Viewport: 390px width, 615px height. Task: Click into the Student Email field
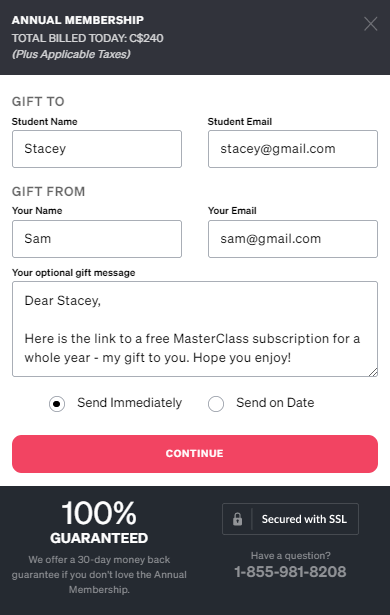pos(293,149)
